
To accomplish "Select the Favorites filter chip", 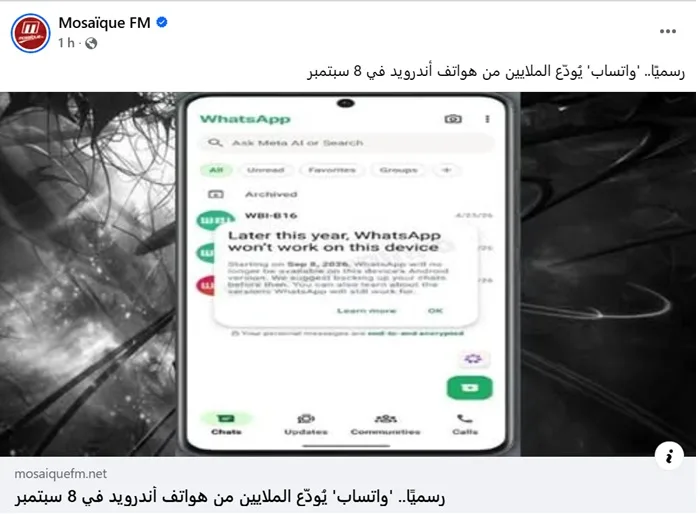I will point(332,170).
